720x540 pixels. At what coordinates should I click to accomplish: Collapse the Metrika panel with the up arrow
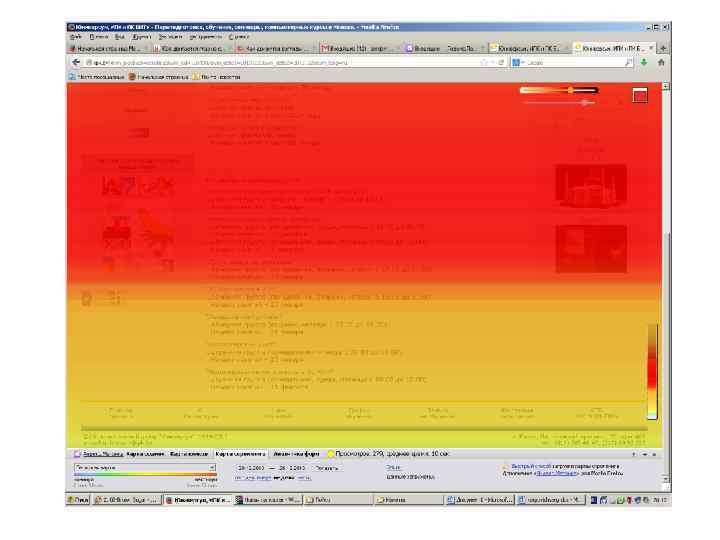tap(634, 454)
